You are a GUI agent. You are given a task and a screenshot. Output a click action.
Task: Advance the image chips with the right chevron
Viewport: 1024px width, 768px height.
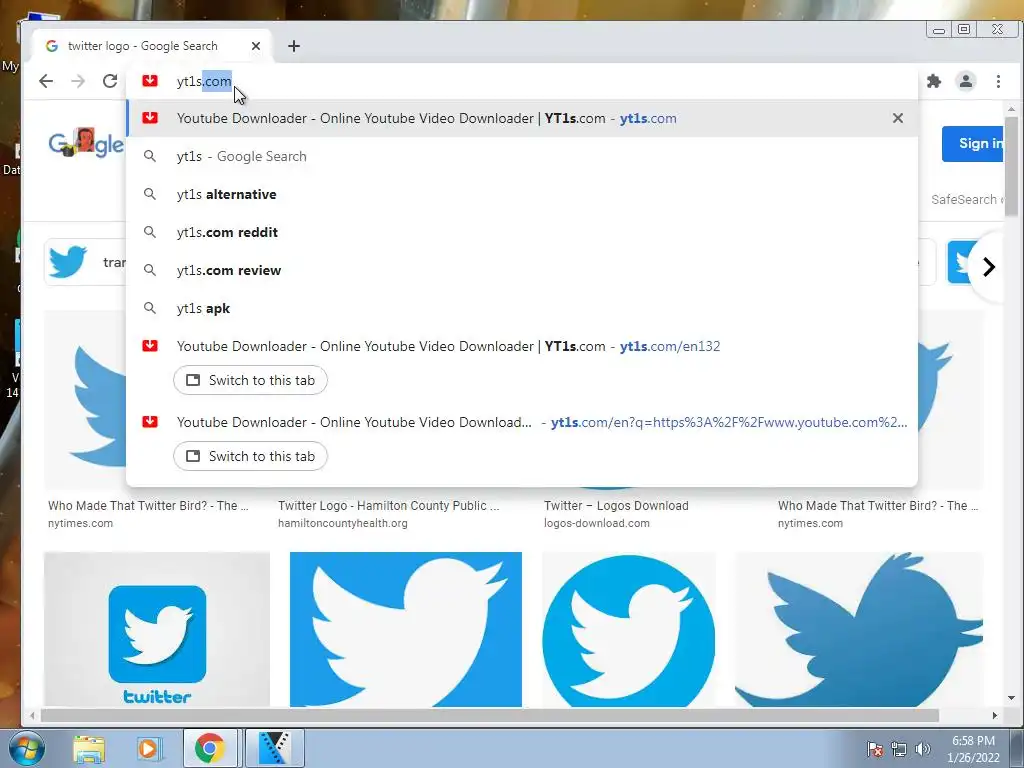pos(989,266)
